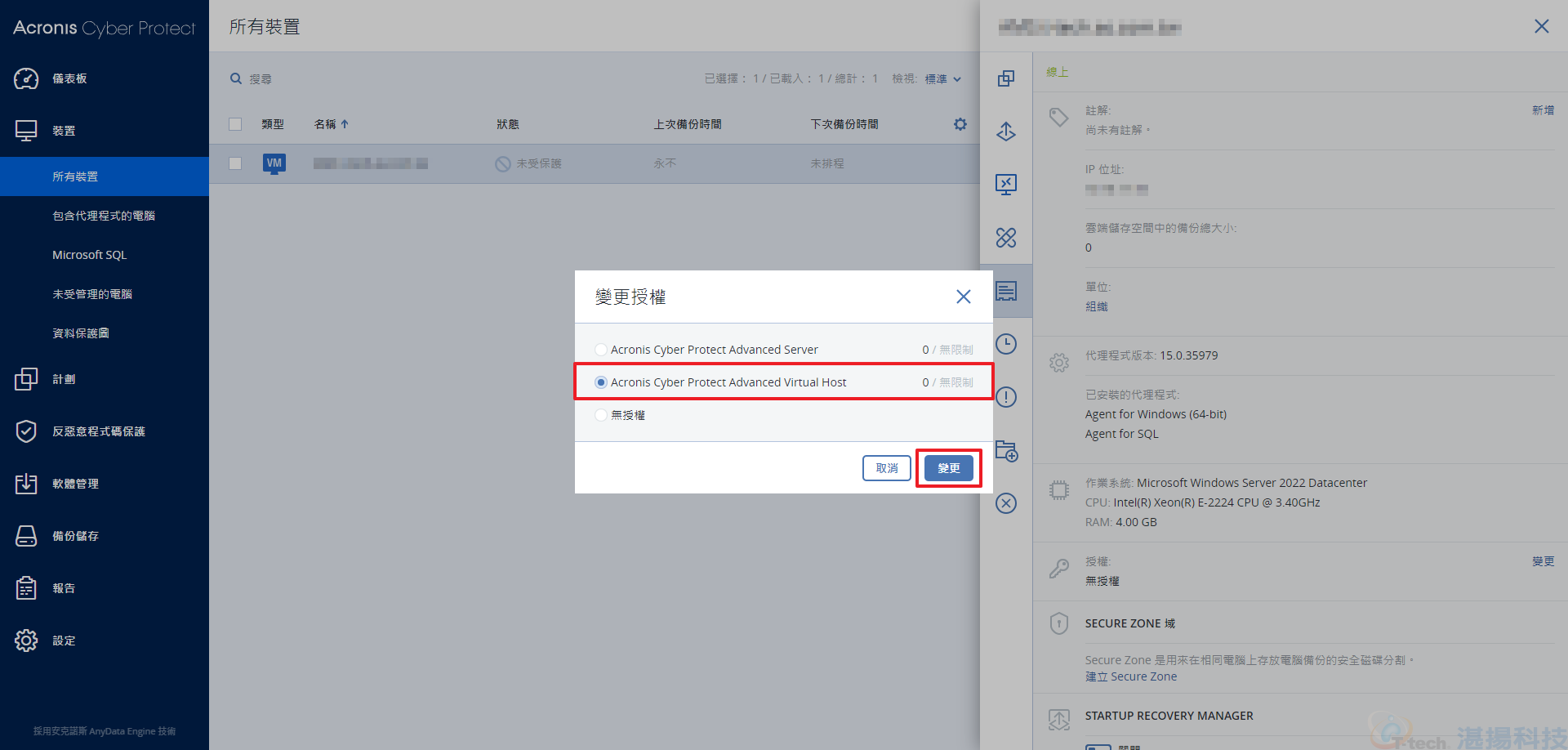Open the anti-malware shield icon
This screenshot has width=1568, height=750.
pos(26,431)
